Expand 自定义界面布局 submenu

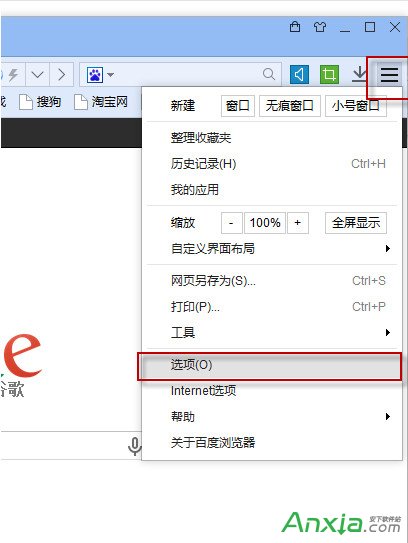click(272, 249)
